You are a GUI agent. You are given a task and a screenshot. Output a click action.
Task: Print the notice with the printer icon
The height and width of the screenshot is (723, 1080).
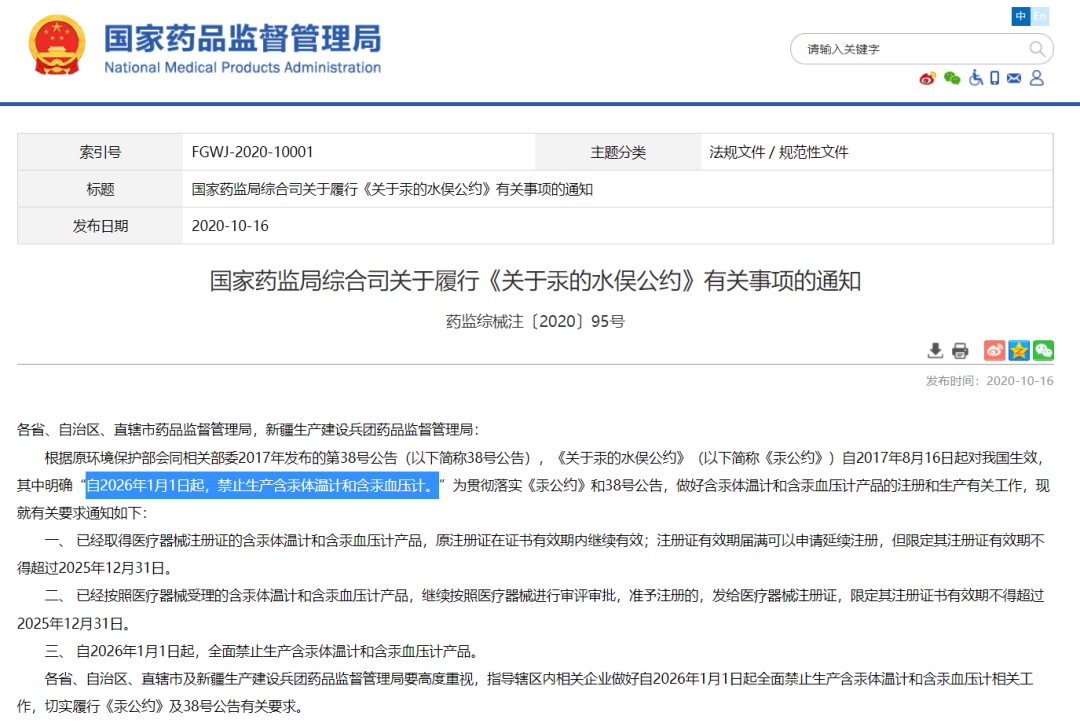click(x=960, y=351)
